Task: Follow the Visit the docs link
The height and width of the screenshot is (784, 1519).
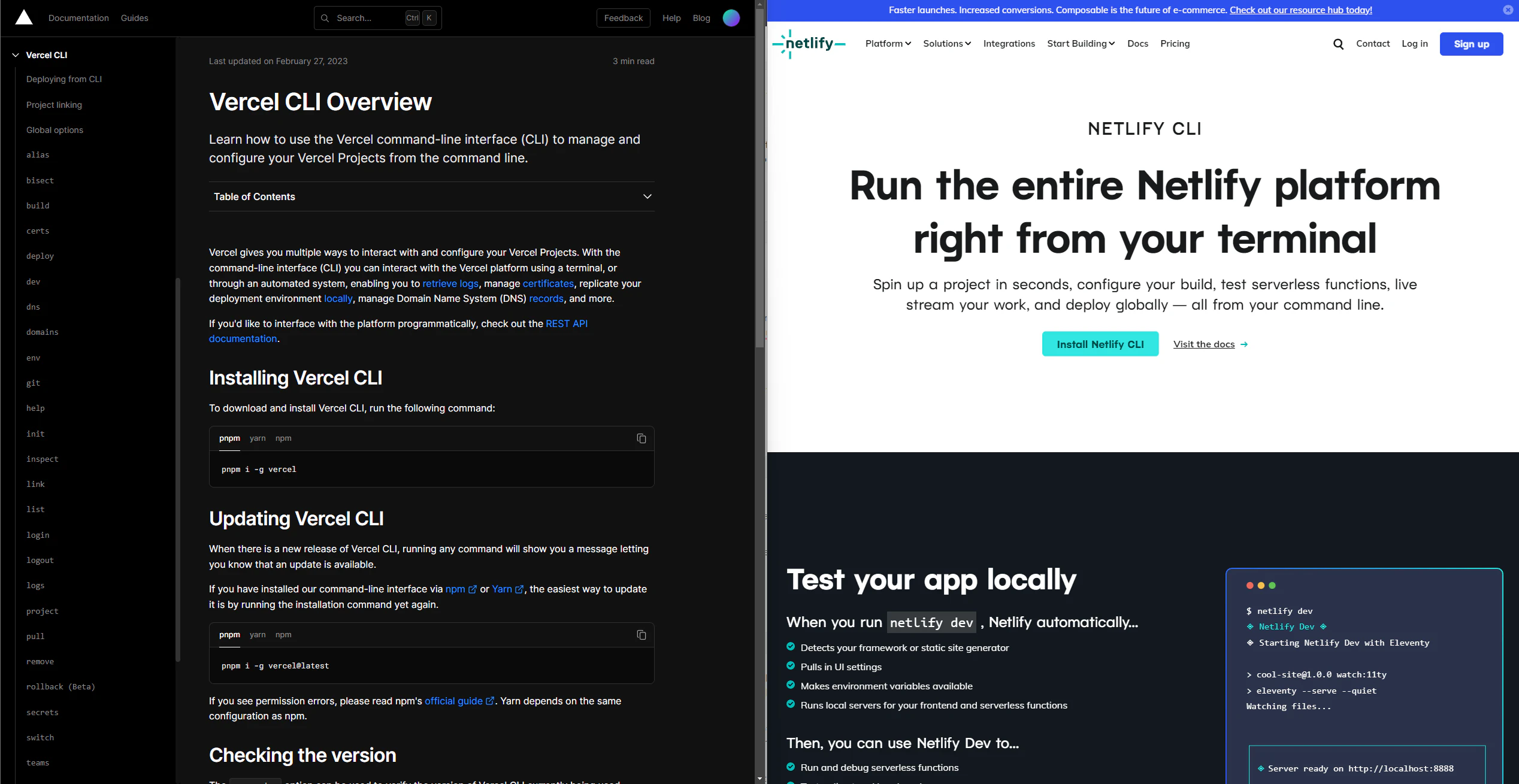Action: pos(1204,344)
